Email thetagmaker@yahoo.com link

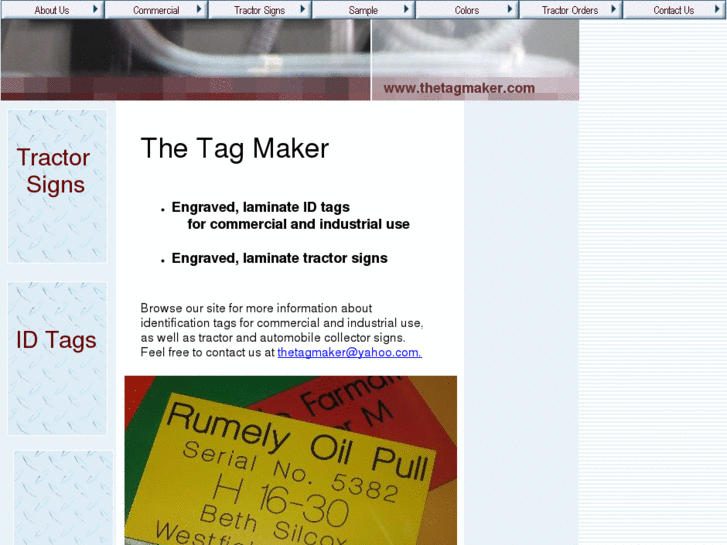pyautogui.click(x=350, y=353)
